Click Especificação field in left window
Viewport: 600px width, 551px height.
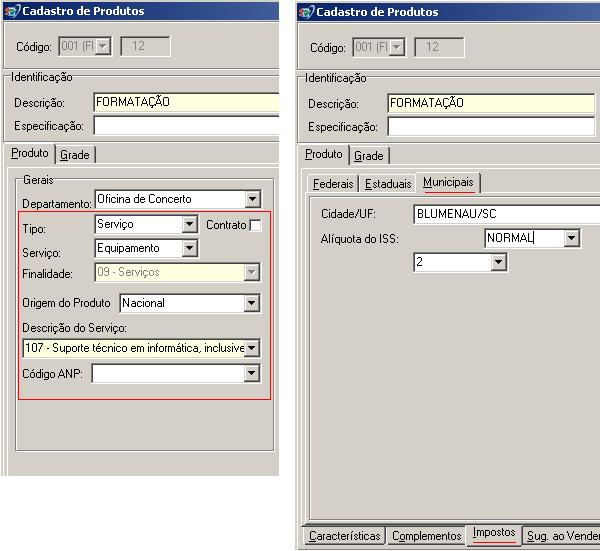click(x=186, y=126)
